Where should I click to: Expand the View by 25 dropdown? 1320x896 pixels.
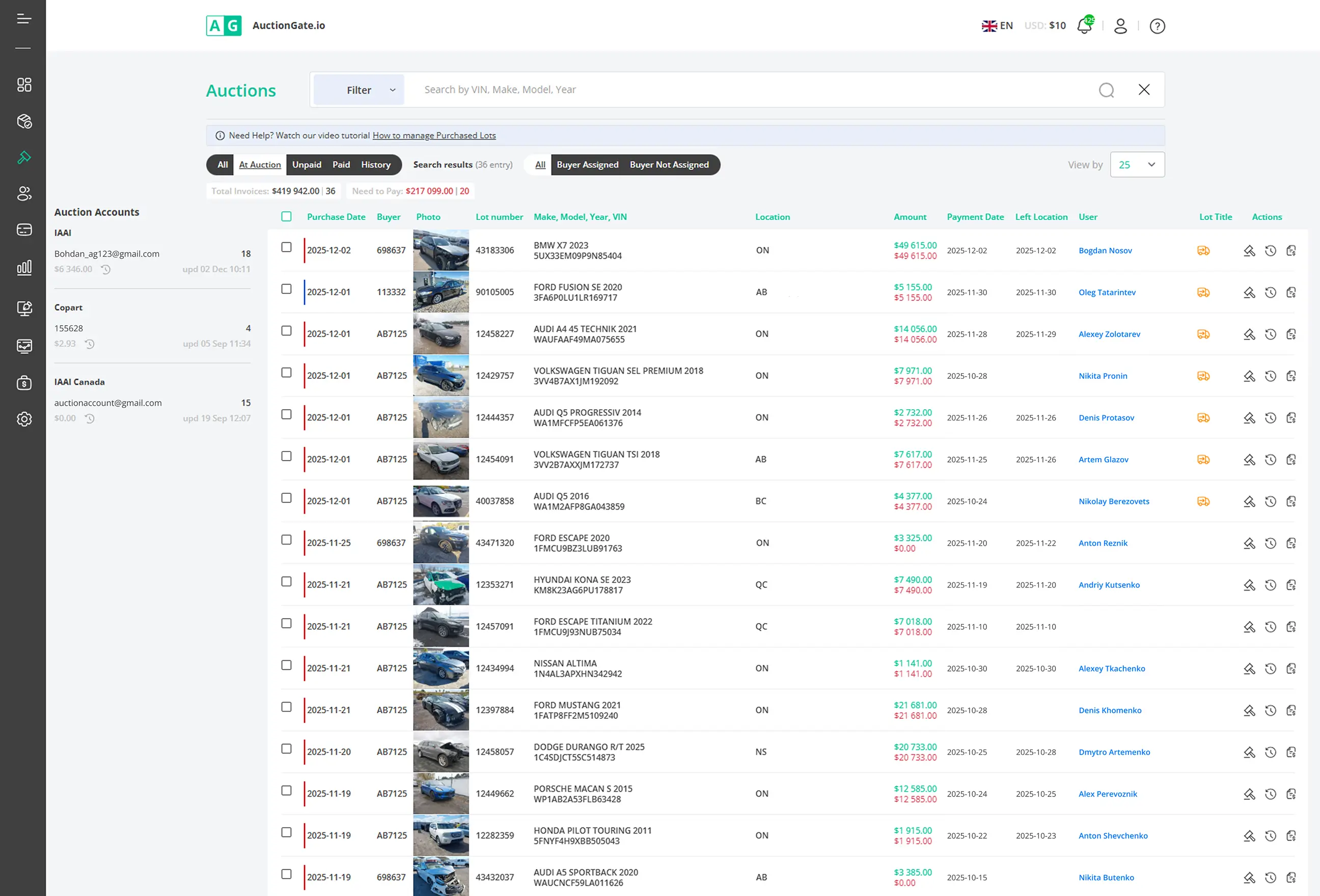tap(1137, 164)
